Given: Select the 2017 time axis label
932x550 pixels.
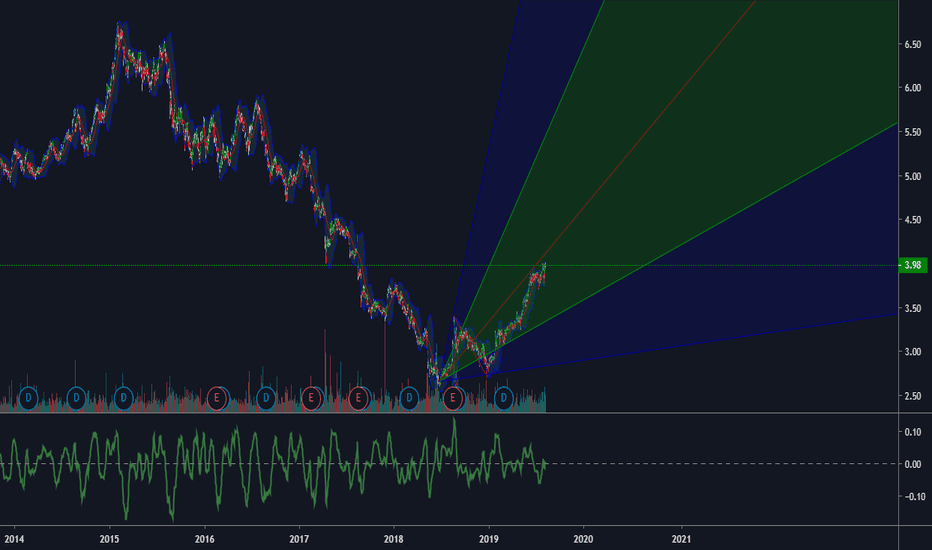Looking at the screenshot, I should coord(299,539).
